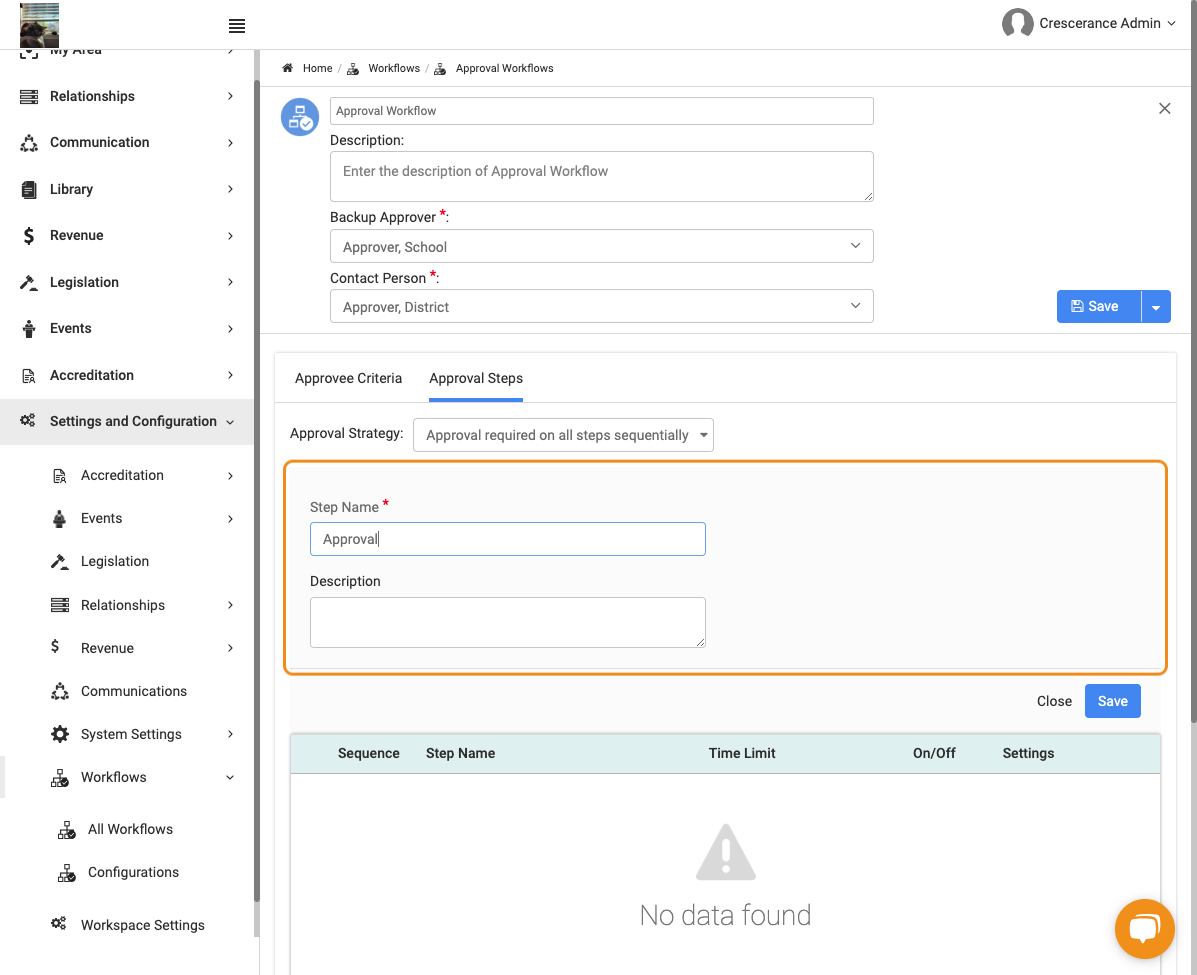This screenshot has height=975, width=1197.
Task: Click the Library book icon
Action: 29,189
